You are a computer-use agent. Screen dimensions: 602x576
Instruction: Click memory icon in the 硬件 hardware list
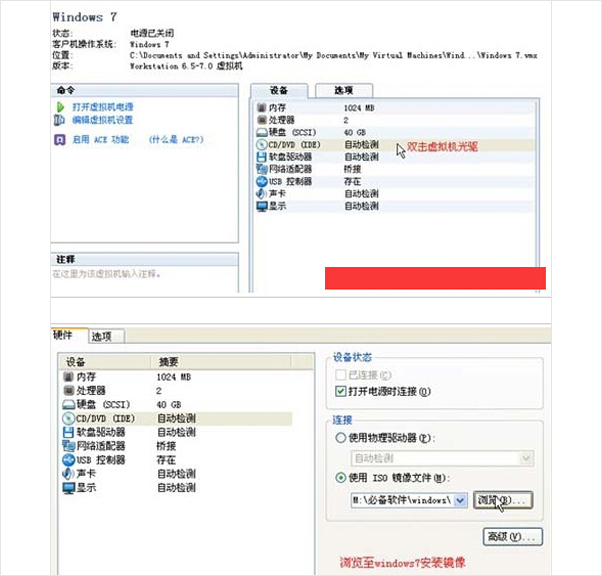click(x=68, y=377)
